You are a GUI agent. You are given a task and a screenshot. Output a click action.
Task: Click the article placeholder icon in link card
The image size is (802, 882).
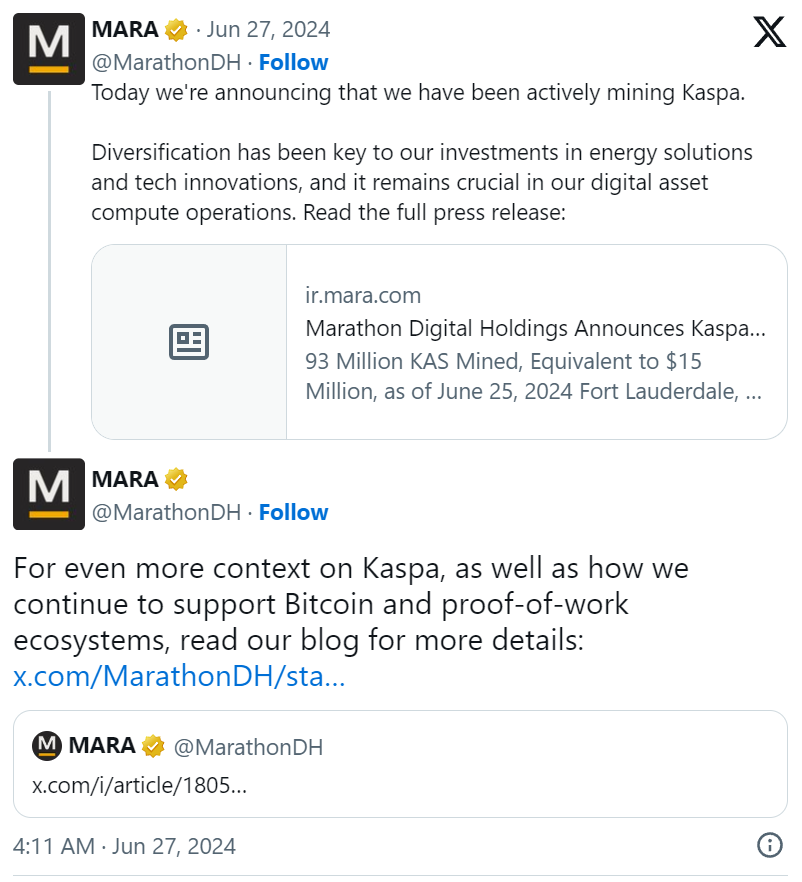(x=189, y=342)
